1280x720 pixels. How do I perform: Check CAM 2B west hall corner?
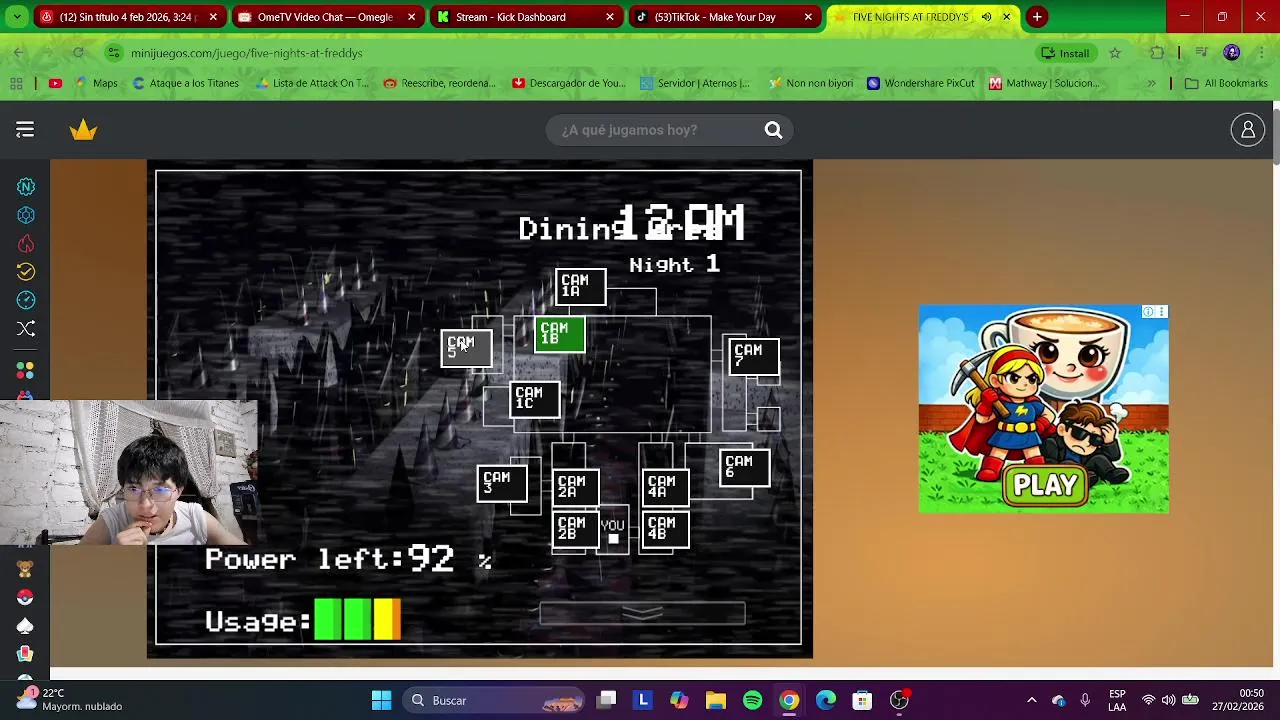576,530
